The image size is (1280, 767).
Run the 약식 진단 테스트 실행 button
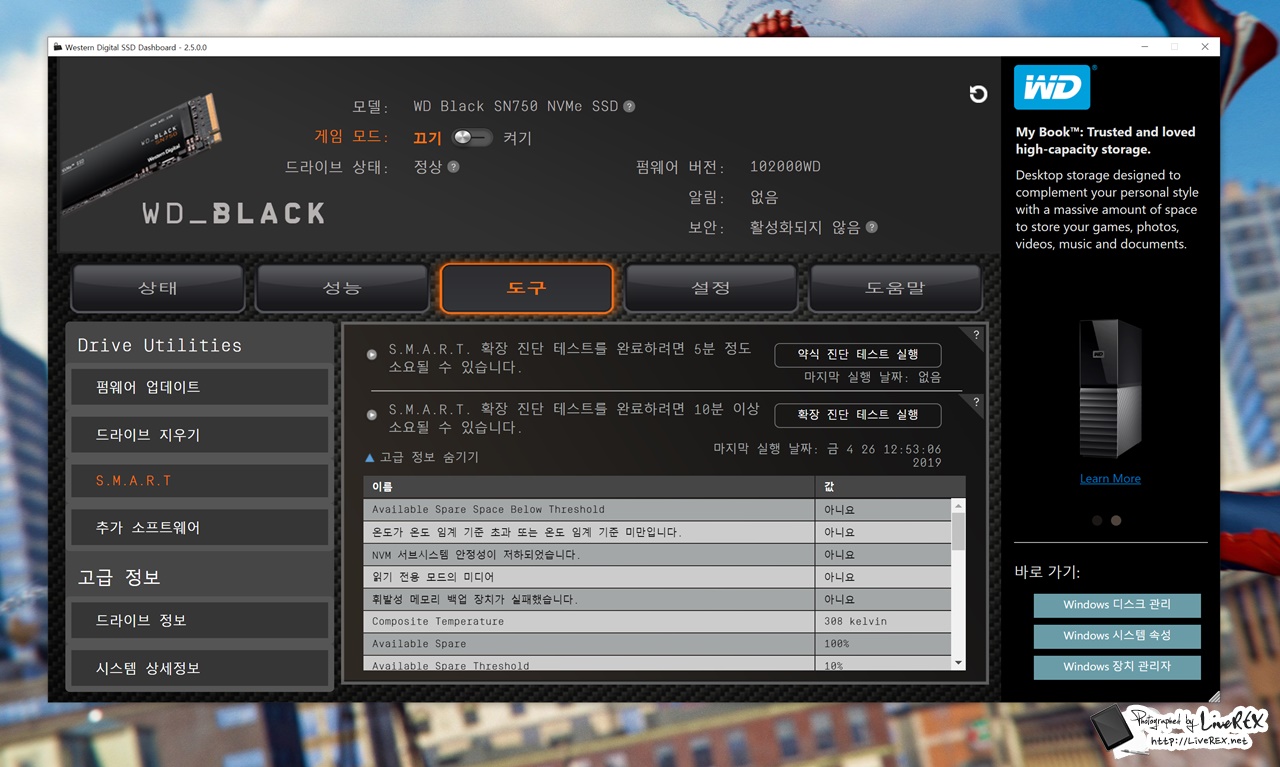click(x=858, y=354)
